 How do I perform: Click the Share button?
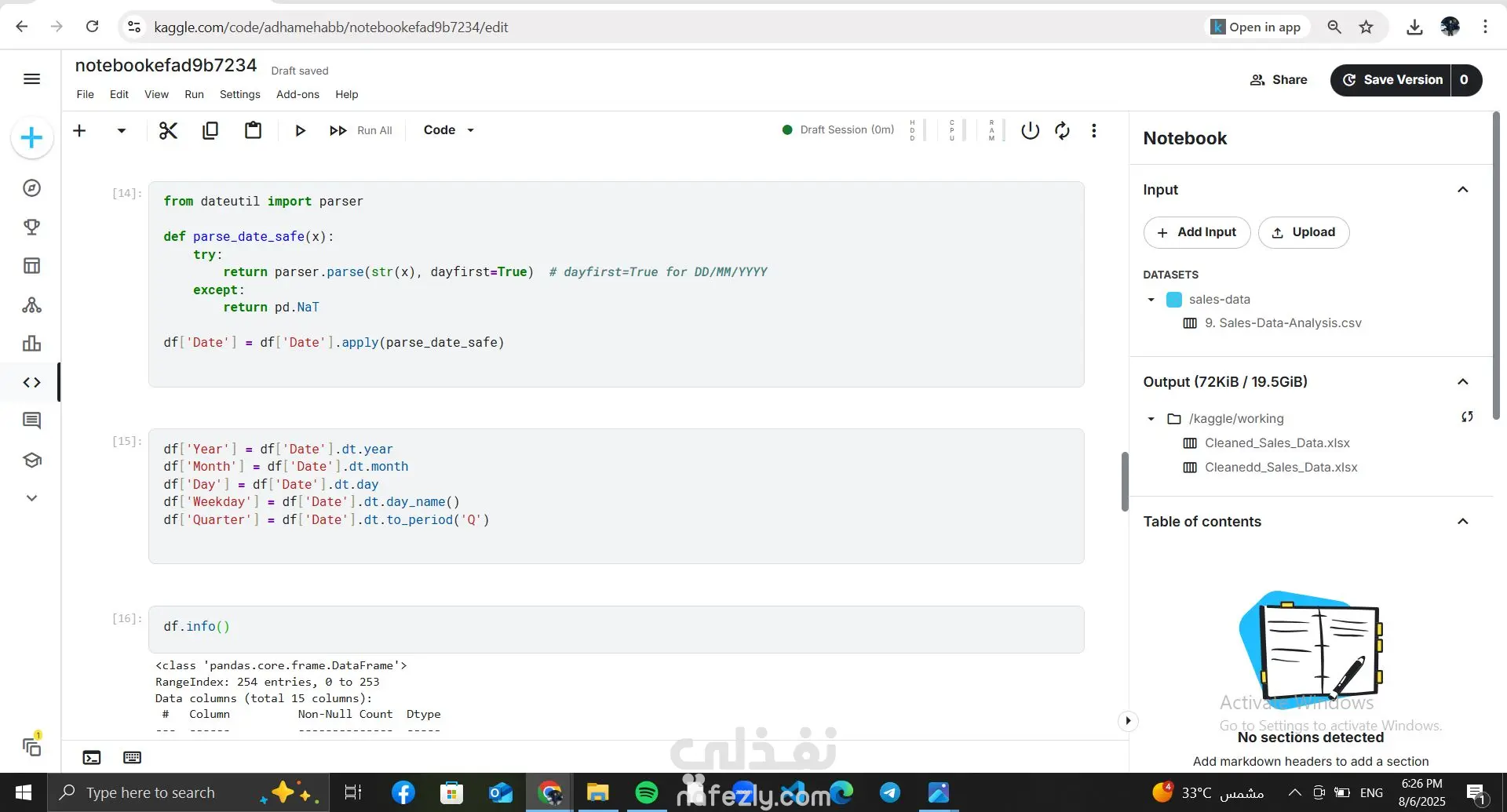(x=1279, y=80)
